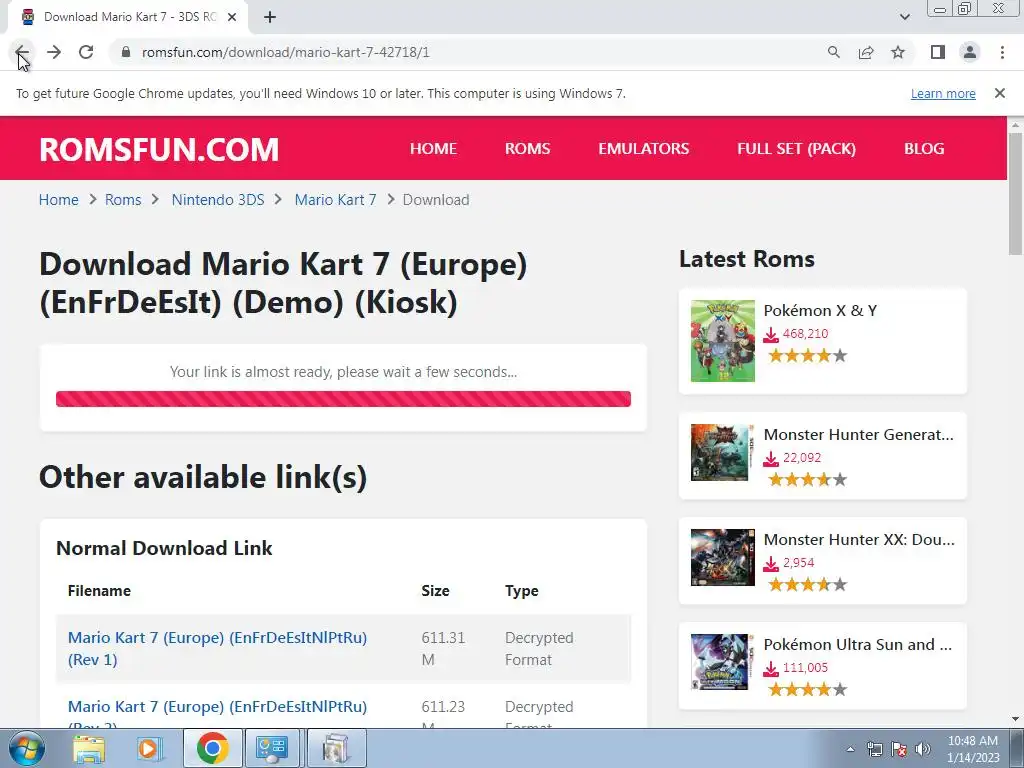The height and width of the screenshot is (768, 1024).
Task: Launch Windows Media Player from taskbar
Action: tap(150, 748)
